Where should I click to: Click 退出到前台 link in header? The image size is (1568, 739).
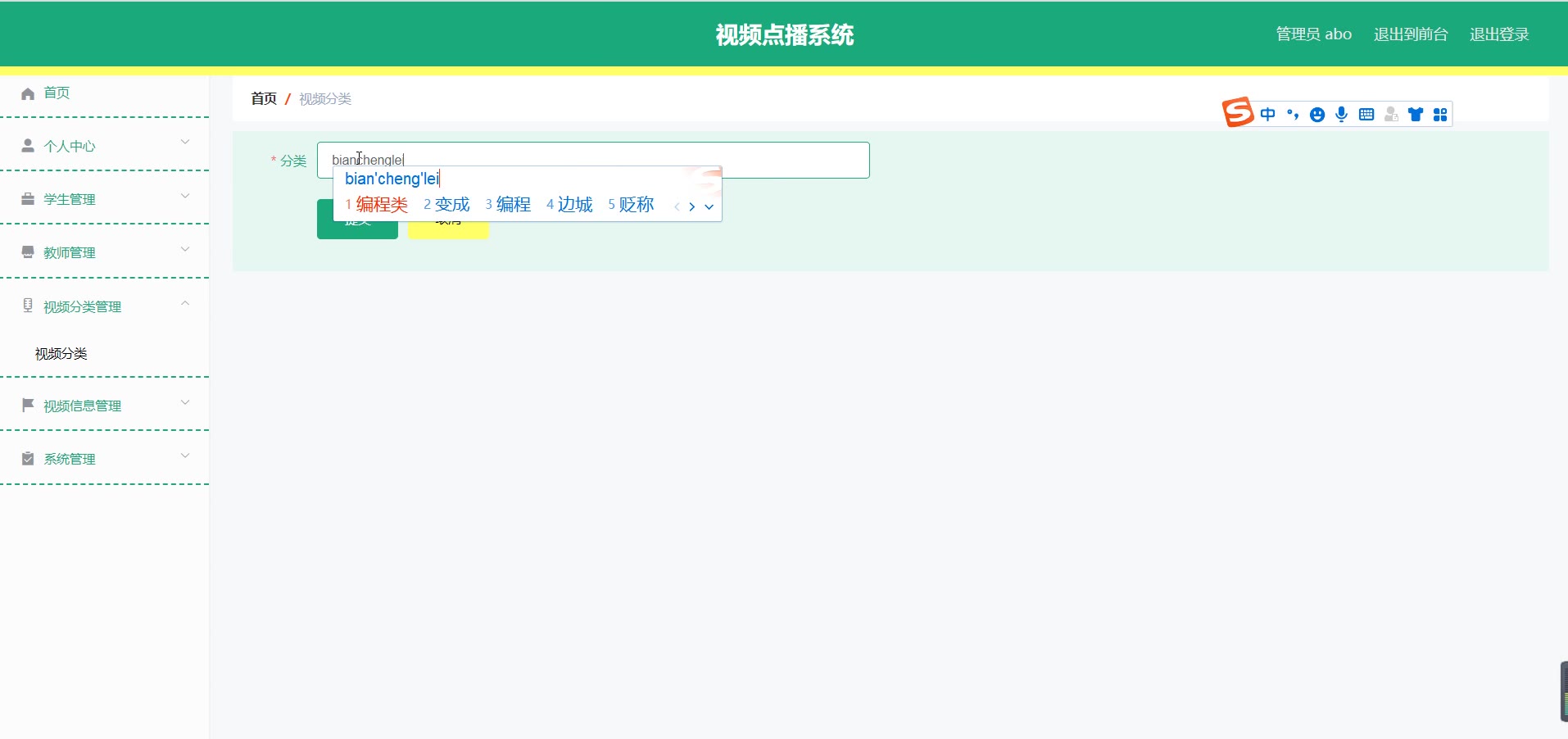tap(1411, 34)
